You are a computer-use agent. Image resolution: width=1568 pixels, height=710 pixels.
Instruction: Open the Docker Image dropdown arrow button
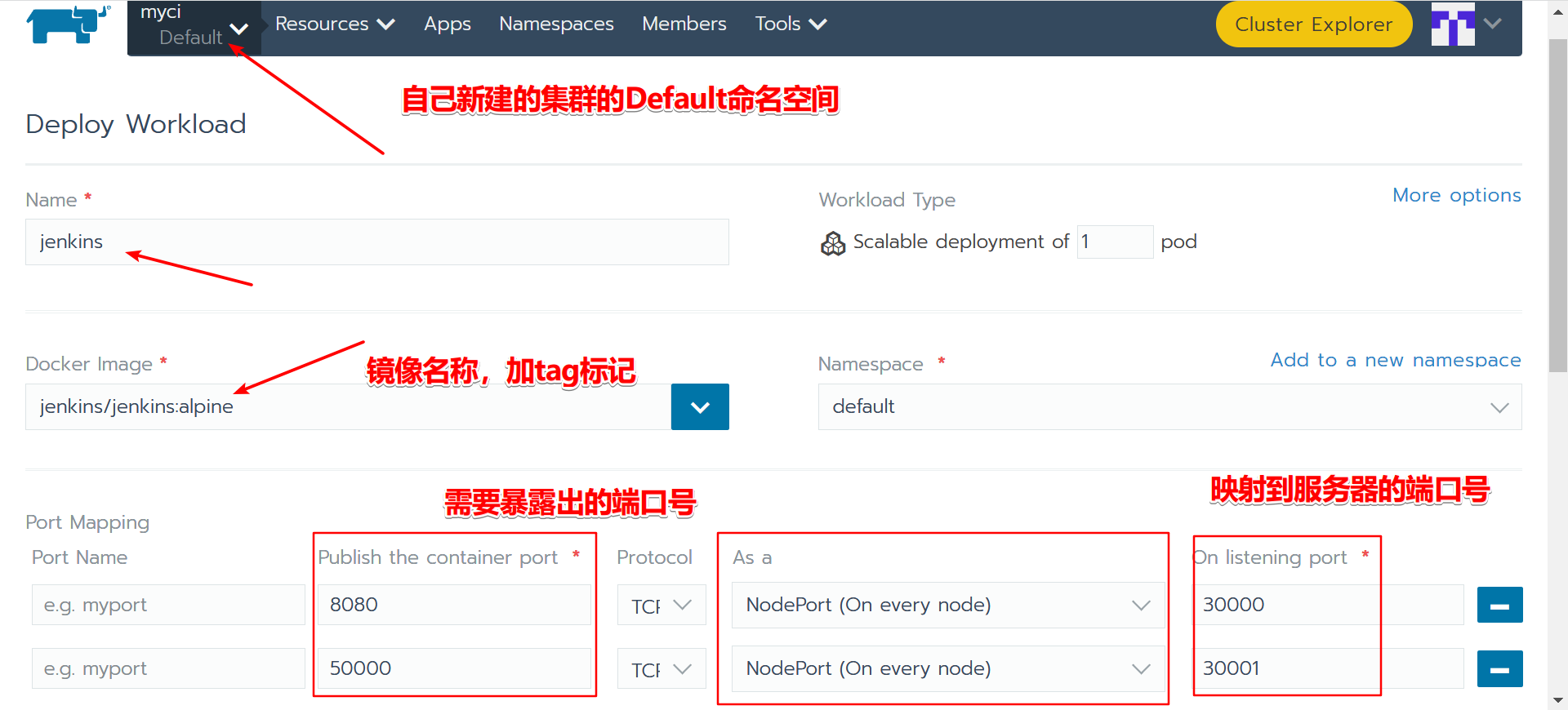(x=700, y=406)
